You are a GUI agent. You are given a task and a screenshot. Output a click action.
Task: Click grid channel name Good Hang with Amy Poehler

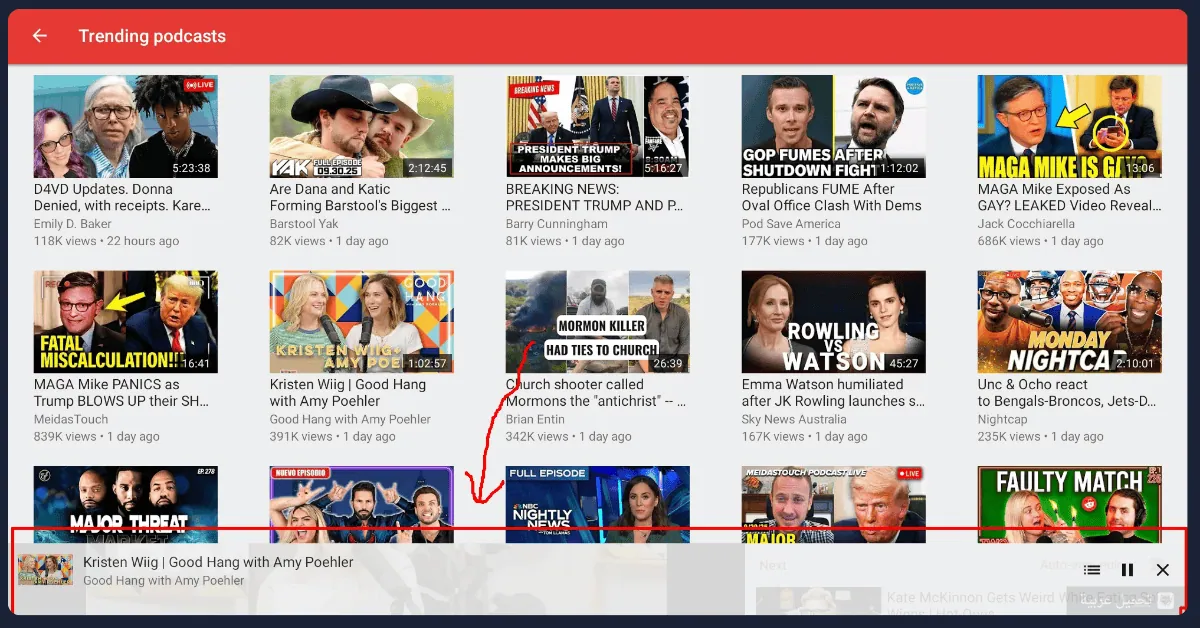(351, 420)
